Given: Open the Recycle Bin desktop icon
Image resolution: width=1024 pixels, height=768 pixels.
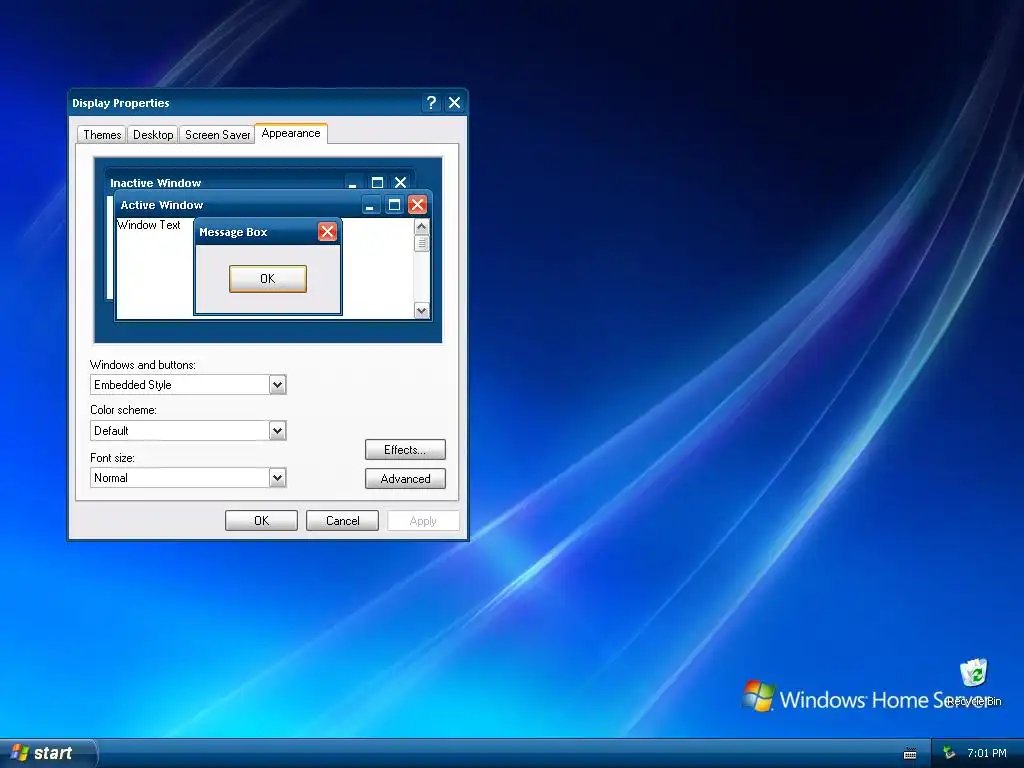Looking at the screenshot, I should pyautogui.click(x=974, y=682).
